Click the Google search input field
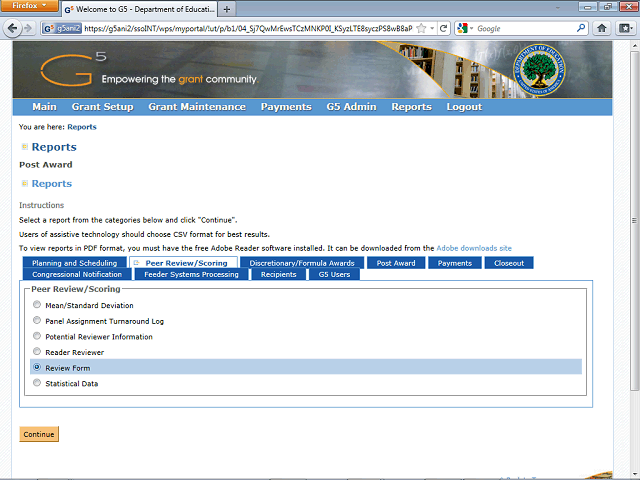The image size is (640, 480). [x=525, y=28]
